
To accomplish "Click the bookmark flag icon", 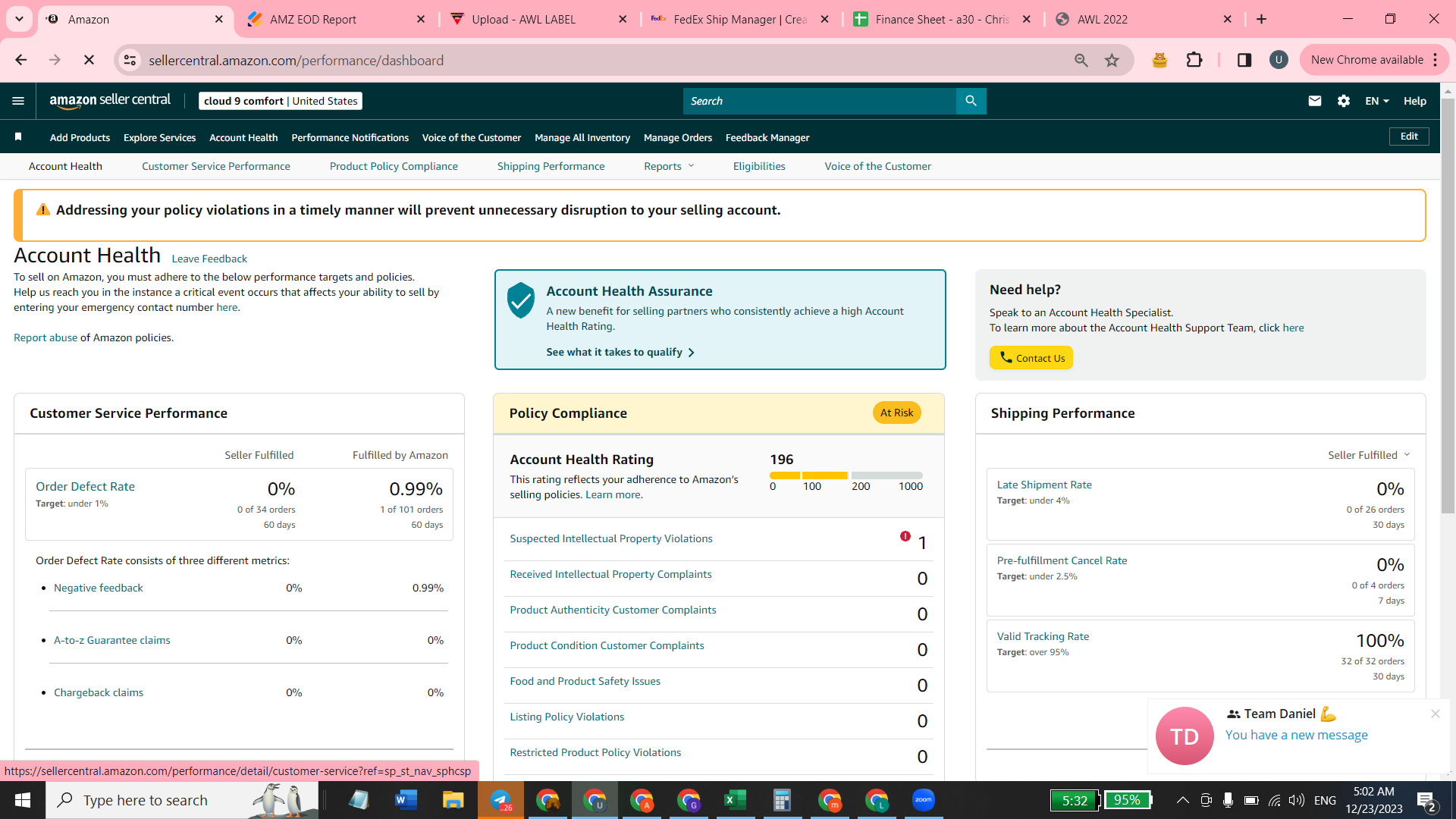I will pos(18,136).
